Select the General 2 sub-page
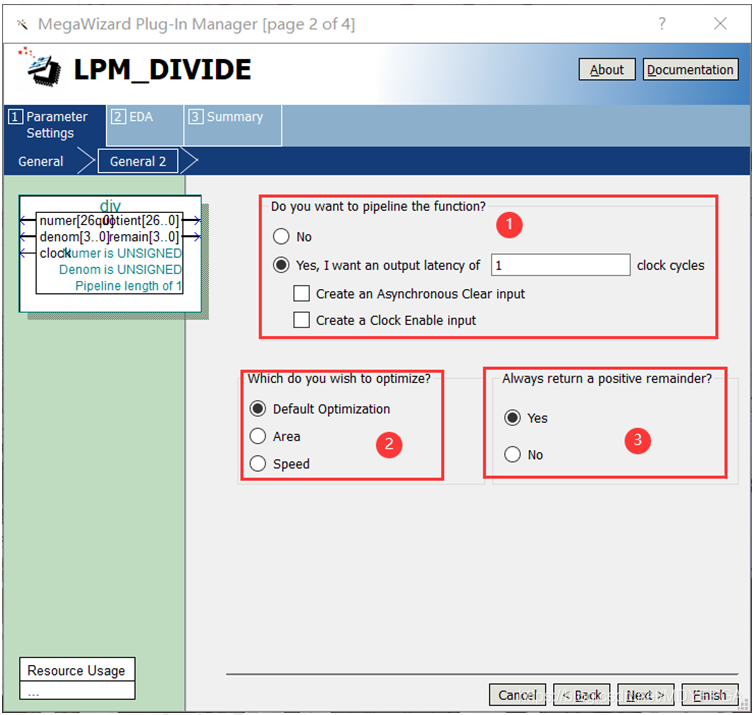The width and height of the screenshot is (753, 715). (x=138, y=161)
